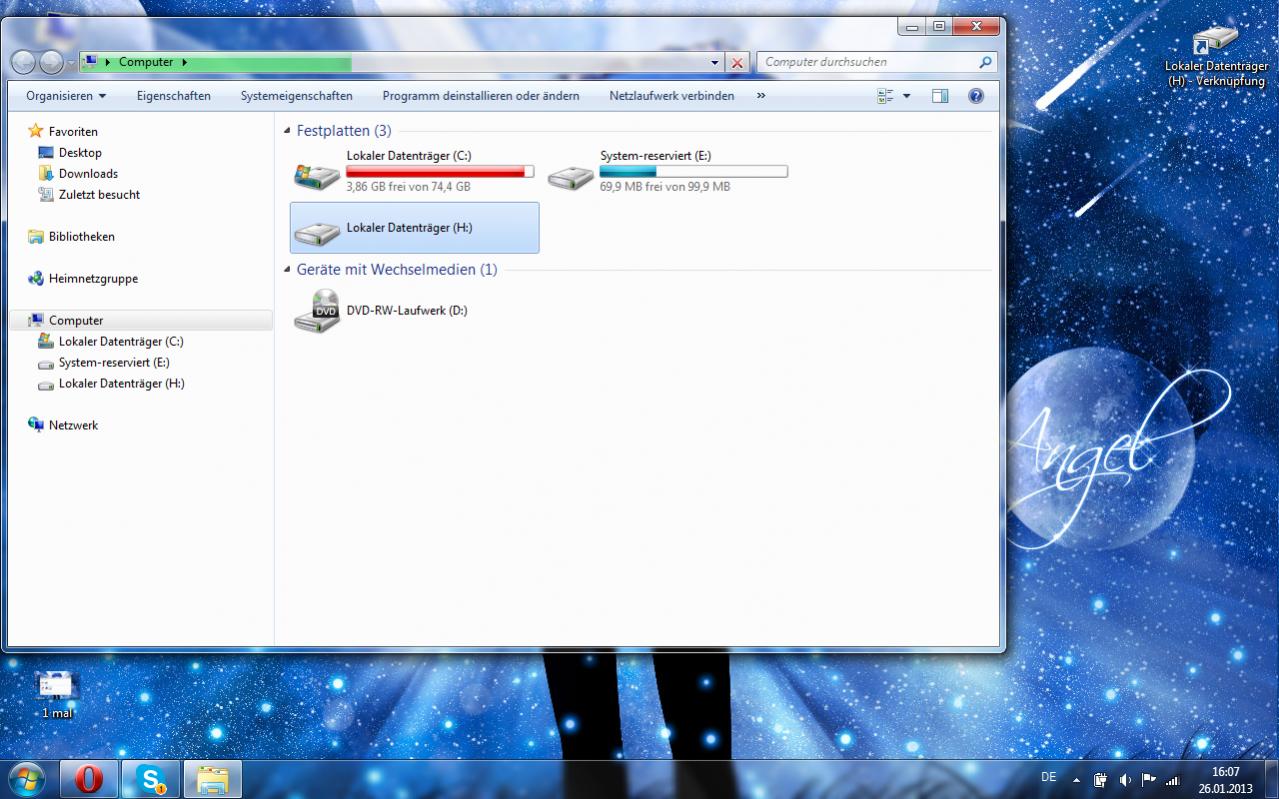
Task: Click Eigenschaften in the toolbar
Action: 174,96
